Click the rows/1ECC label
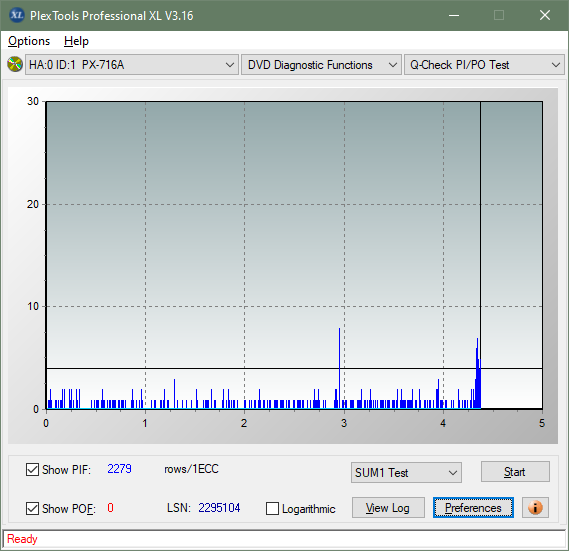Screen dimensions: 569x551 click(x=191, y=469)
